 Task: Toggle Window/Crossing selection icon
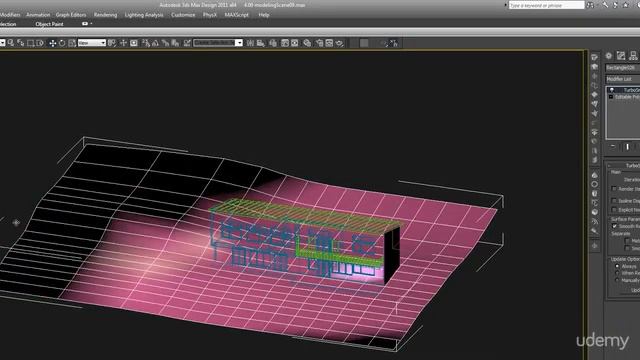pyautogui.click(x=40, y=43)
